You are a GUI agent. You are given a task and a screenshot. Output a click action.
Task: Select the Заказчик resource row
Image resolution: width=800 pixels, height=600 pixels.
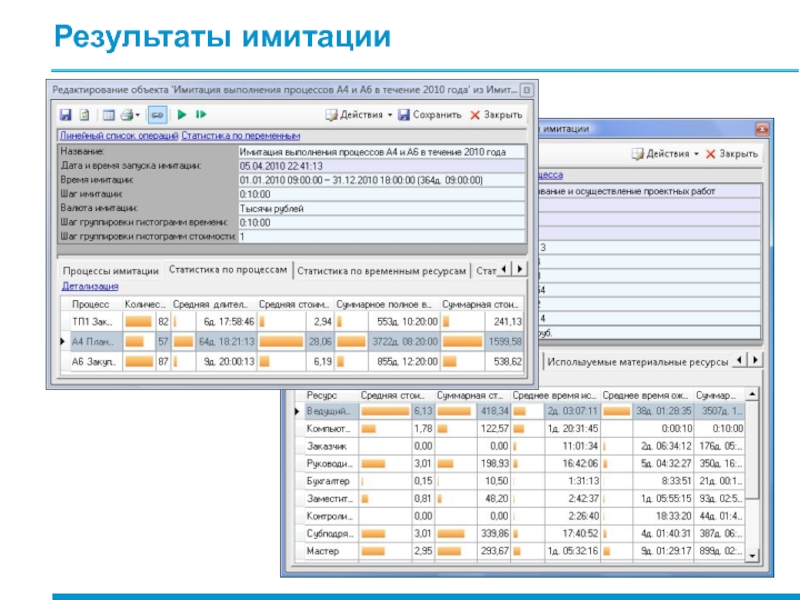(x=520, y=446)
